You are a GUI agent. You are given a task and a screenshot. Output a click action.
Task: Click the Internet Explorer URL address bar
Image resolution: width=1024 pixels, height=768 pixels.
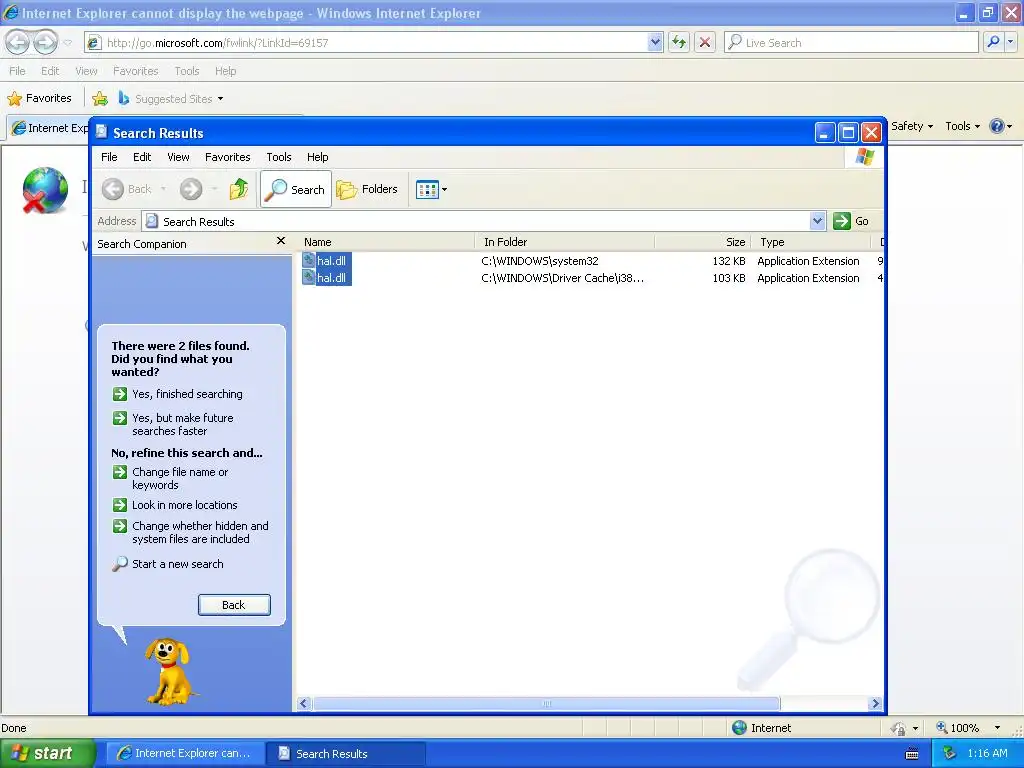374,42
